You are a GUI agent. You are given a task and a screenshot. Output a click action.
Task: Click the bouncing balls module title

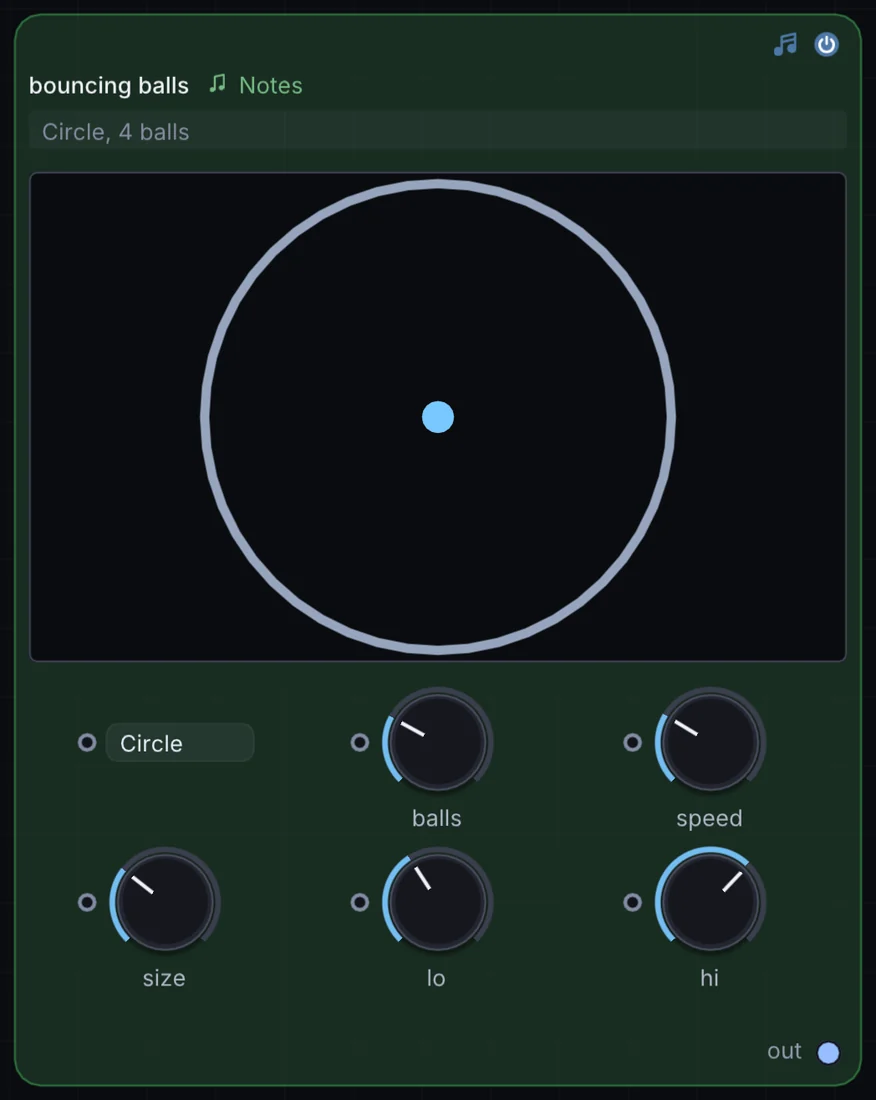[109, 86]
